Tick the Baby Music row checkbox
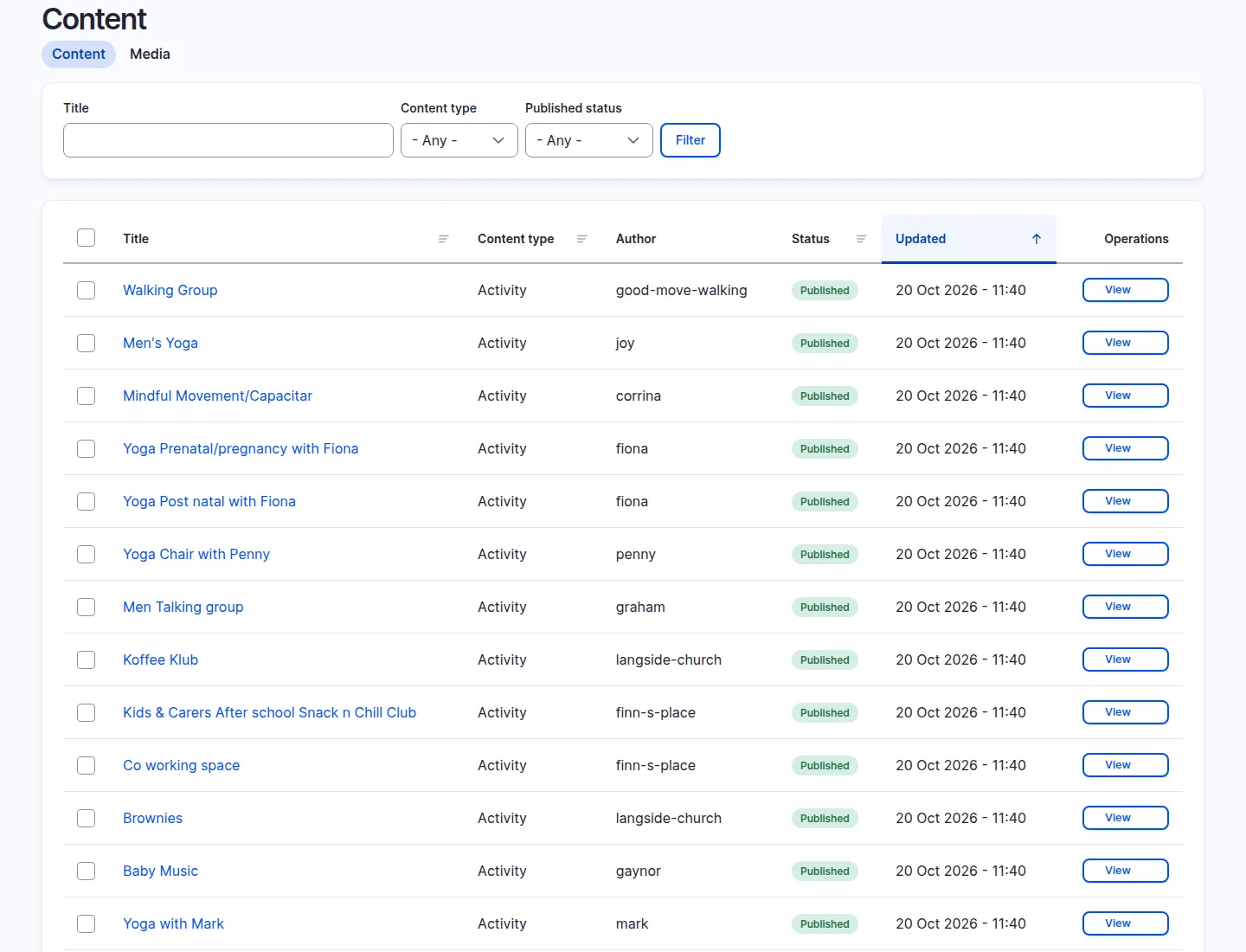This screenshot has height=952, width=1246. pos(86,872)
